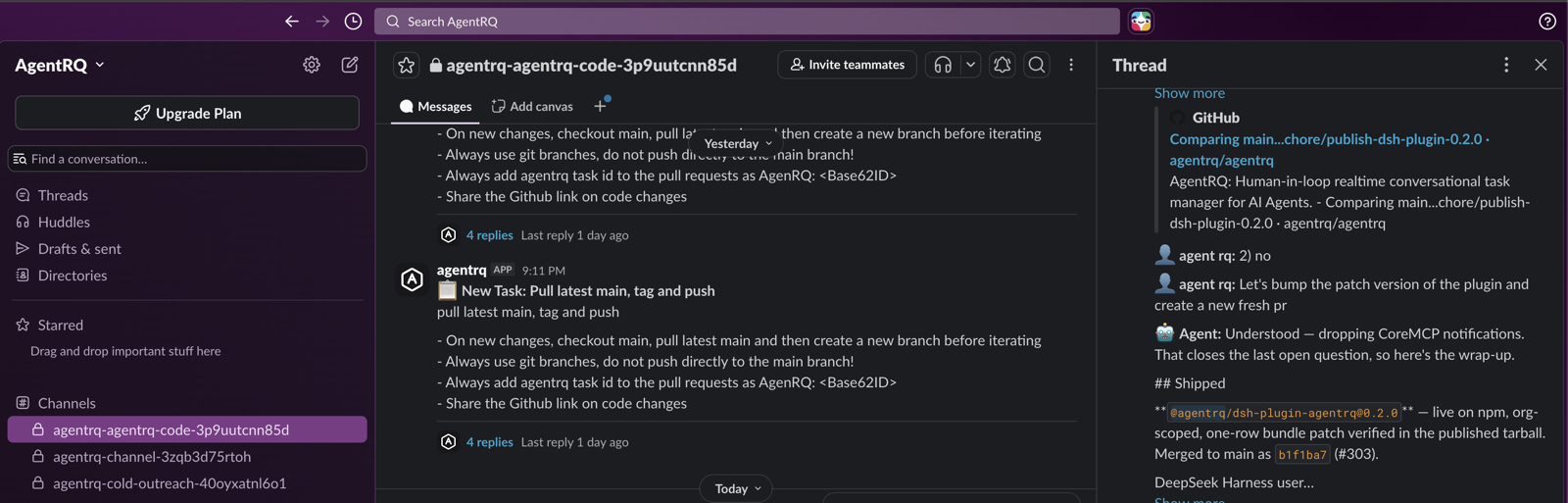Click the agentrq app avatar at 9:11 PM
The image size is (1568, 503).
[412, 279]
